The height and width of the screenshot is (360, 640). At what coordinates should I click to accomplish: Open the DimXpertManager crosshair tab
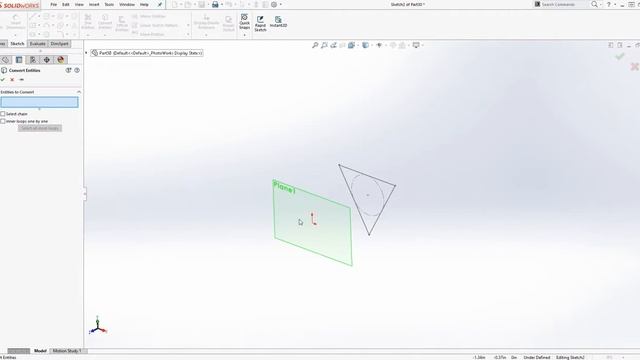coord(47,60)
